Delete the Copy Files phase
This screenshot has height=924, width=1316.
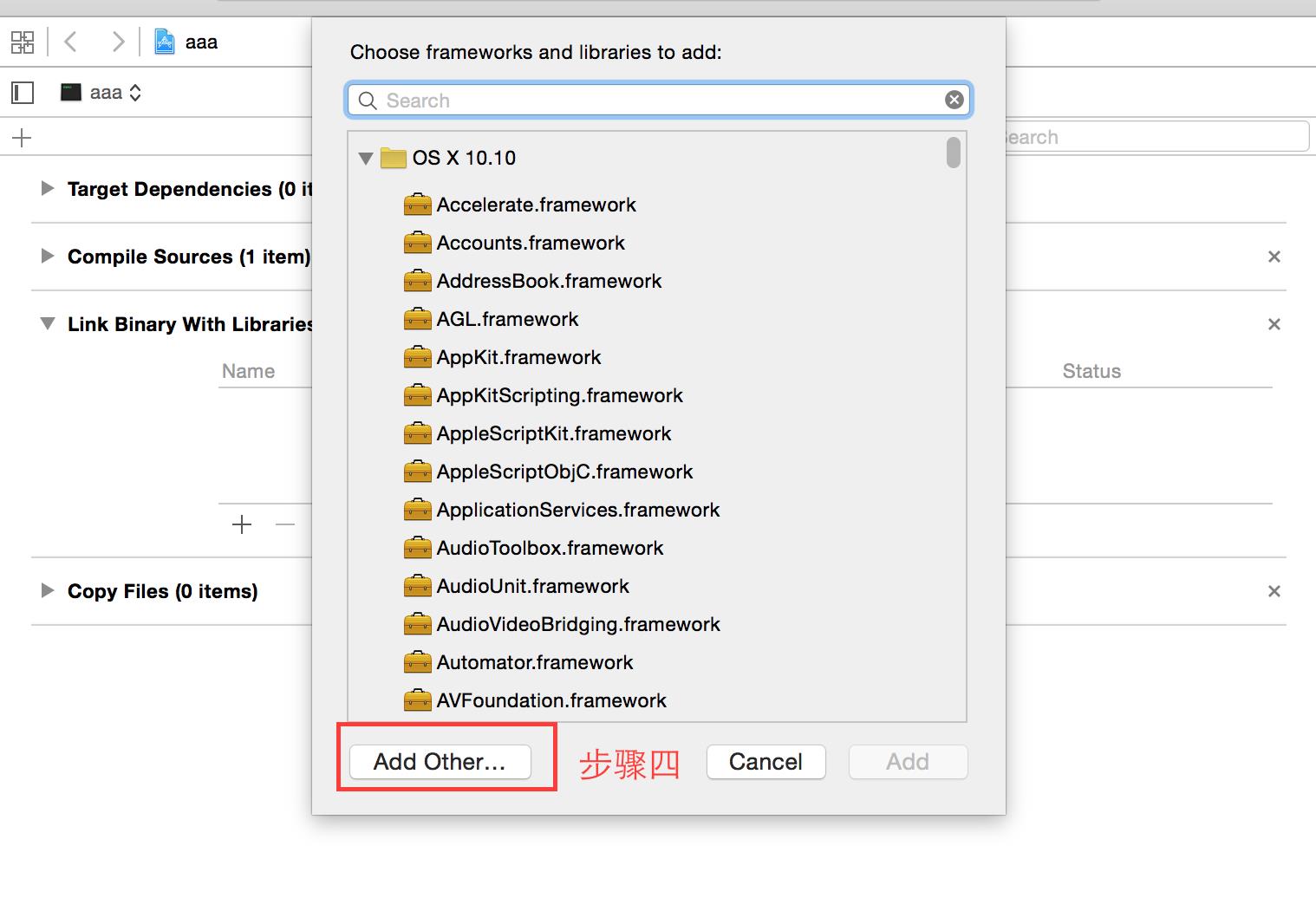(1274, 591)
